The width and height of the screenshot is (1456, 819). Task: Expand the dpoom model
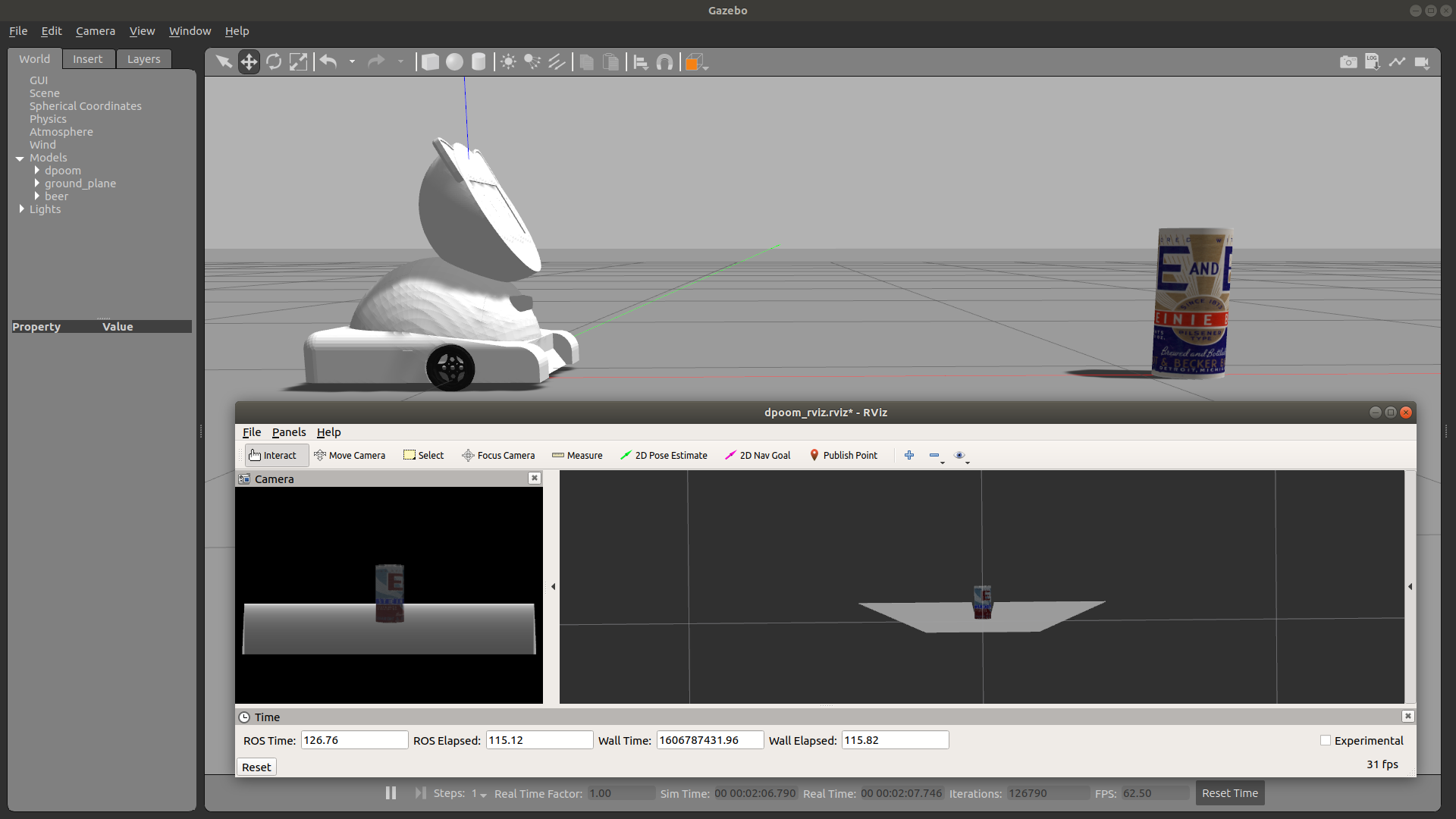[x=36, y=171]
